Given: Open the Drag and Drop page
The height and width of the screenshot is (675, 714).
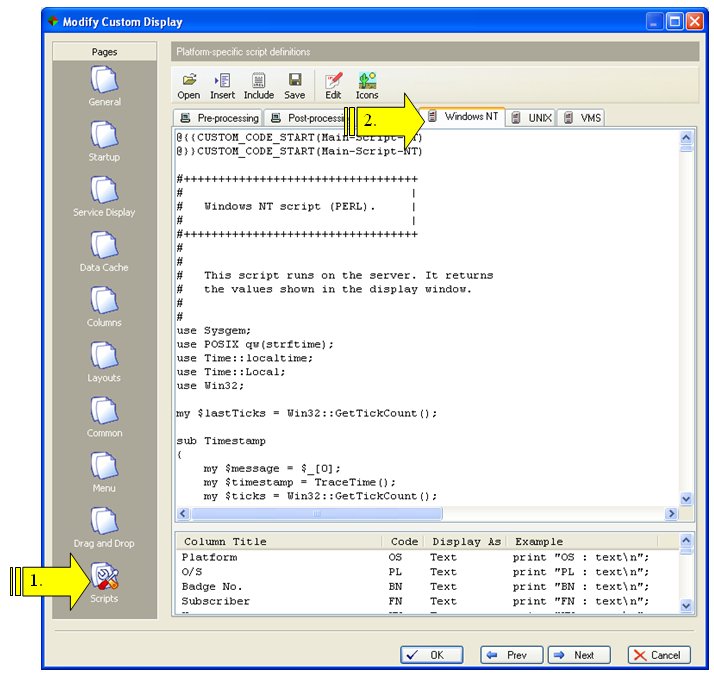Looking at the screenshot, I should [x=104, y=526].
